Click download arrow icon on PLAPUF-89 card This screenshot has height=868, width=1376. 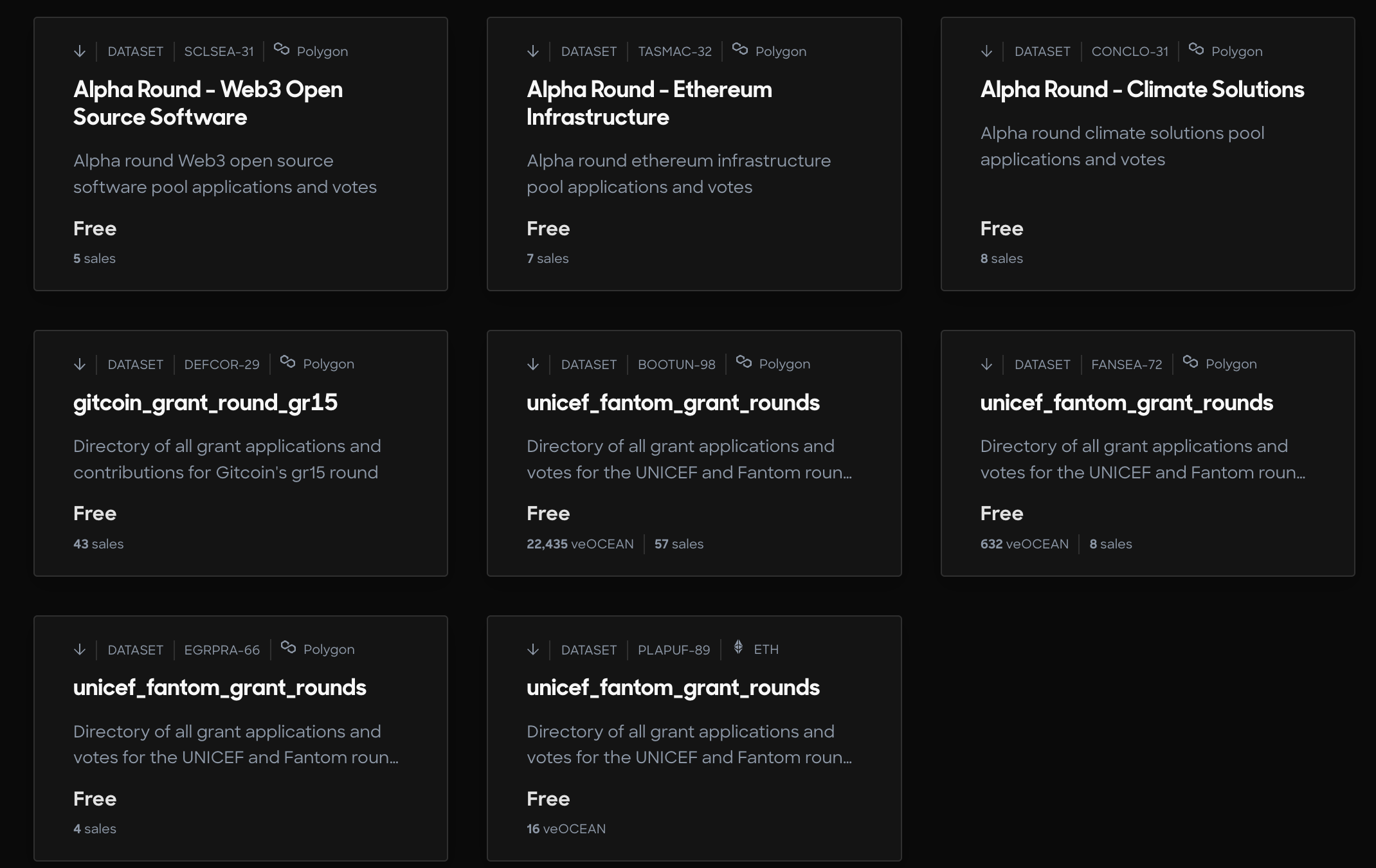[533, 650]
